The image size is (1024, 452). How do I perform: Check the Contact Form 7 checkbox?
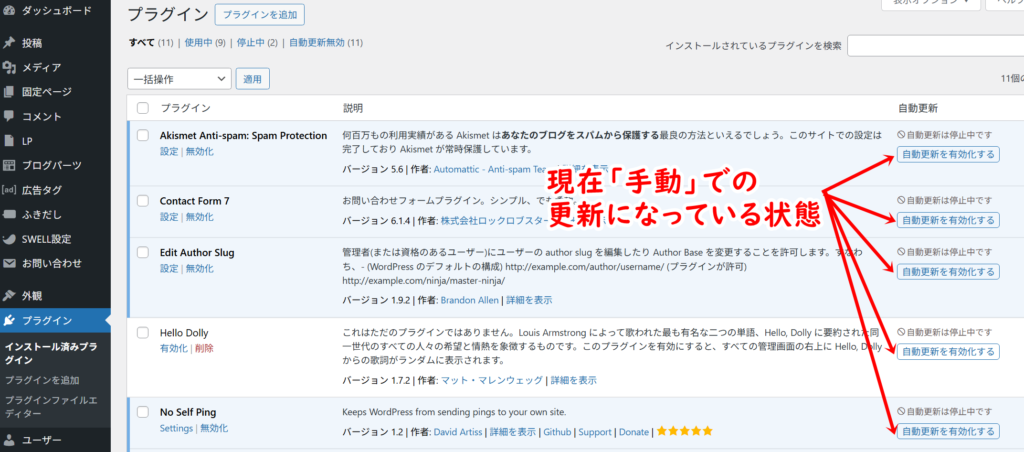pyautogui.click(x=143, y=201)
